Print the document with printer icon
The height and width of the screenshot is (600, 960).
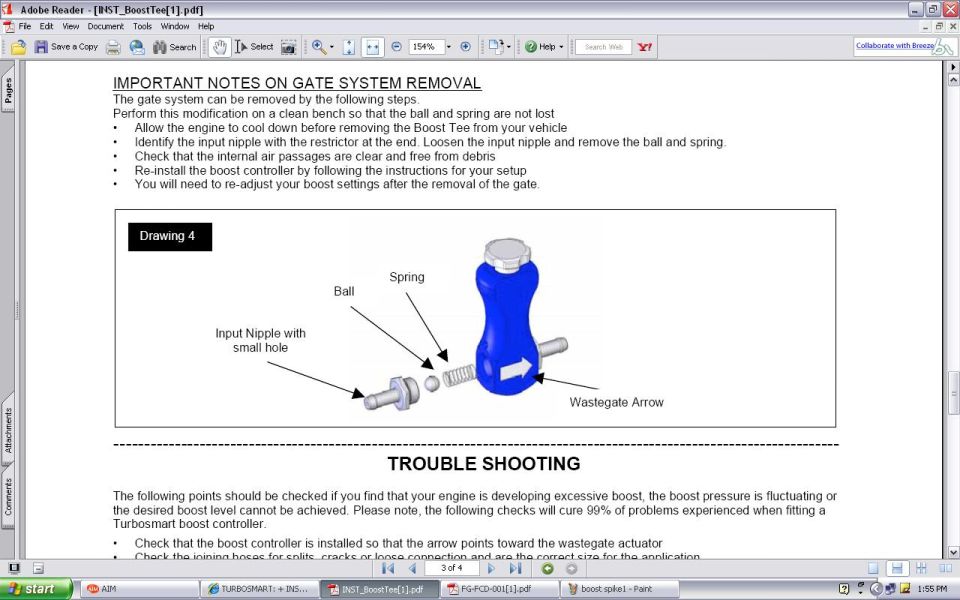[113, 47]
